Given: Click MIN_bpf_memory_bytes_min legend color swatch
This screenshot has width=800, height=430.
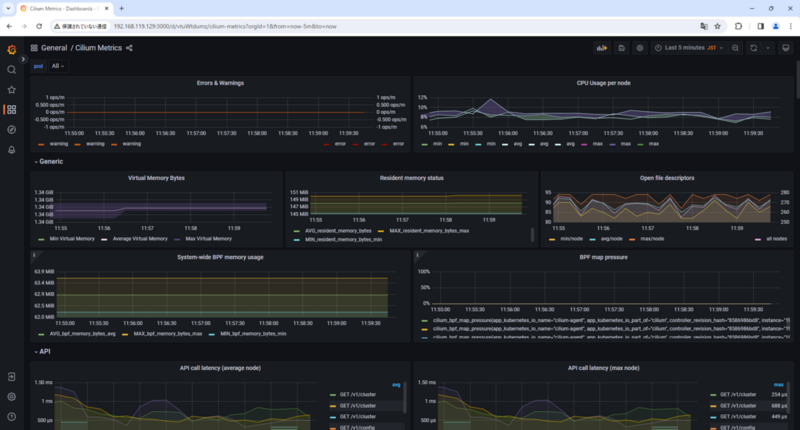Looking at the screenshot, I should point(212,334).
